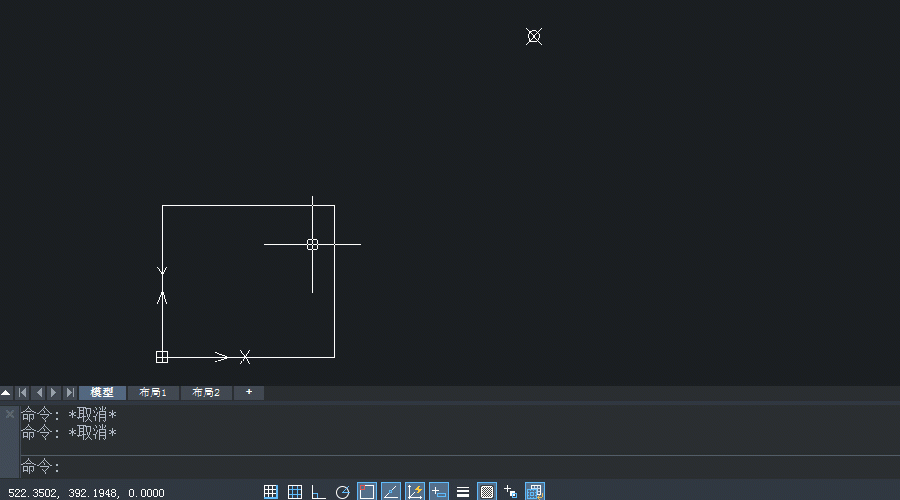Click the object snap icon
Image resolution: width=900 pixels, height=500 pixels.
(x=367, y=491)
